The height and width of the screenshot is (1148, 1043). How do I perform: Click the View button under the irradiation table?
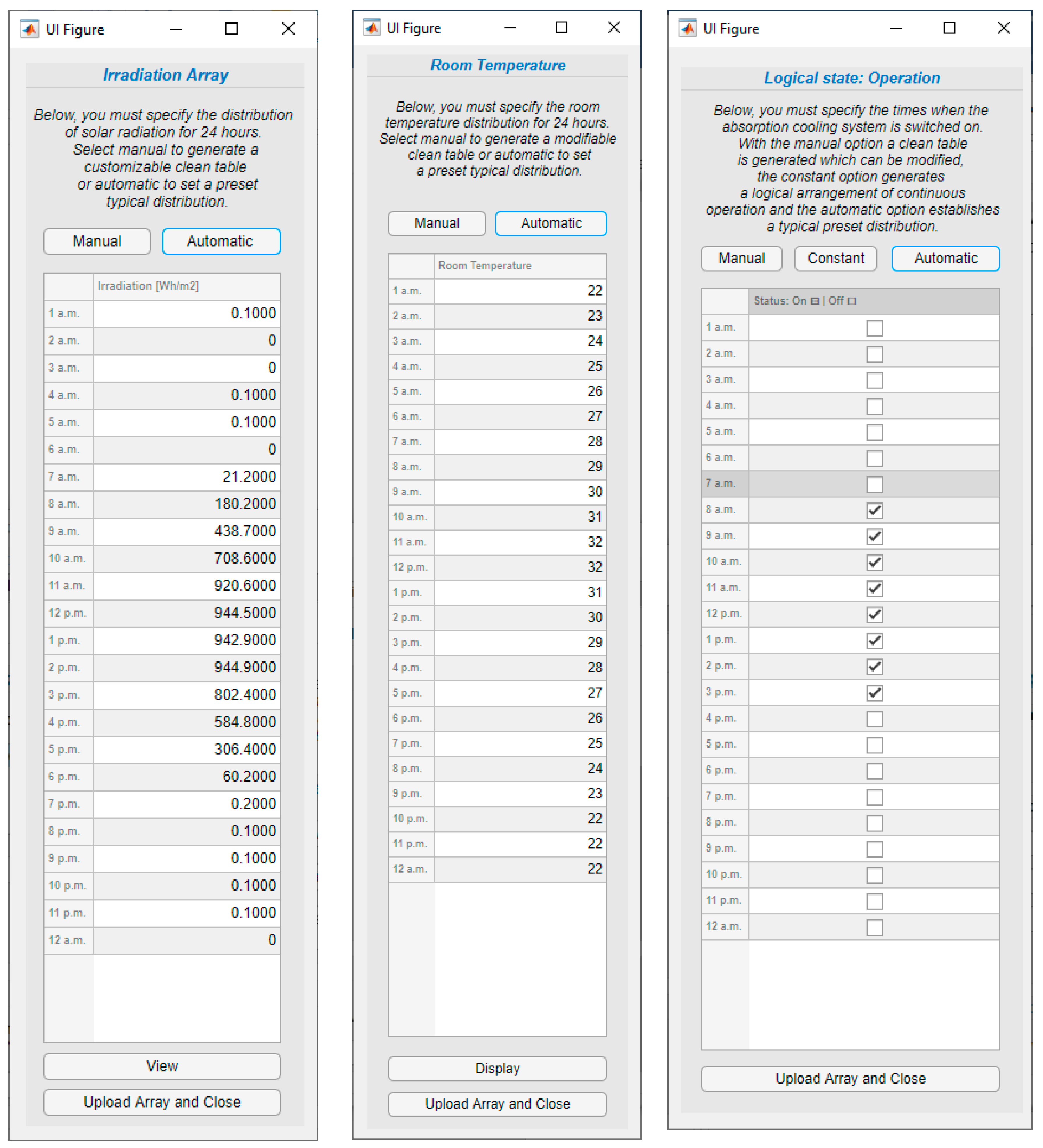tap(162, 1066)
